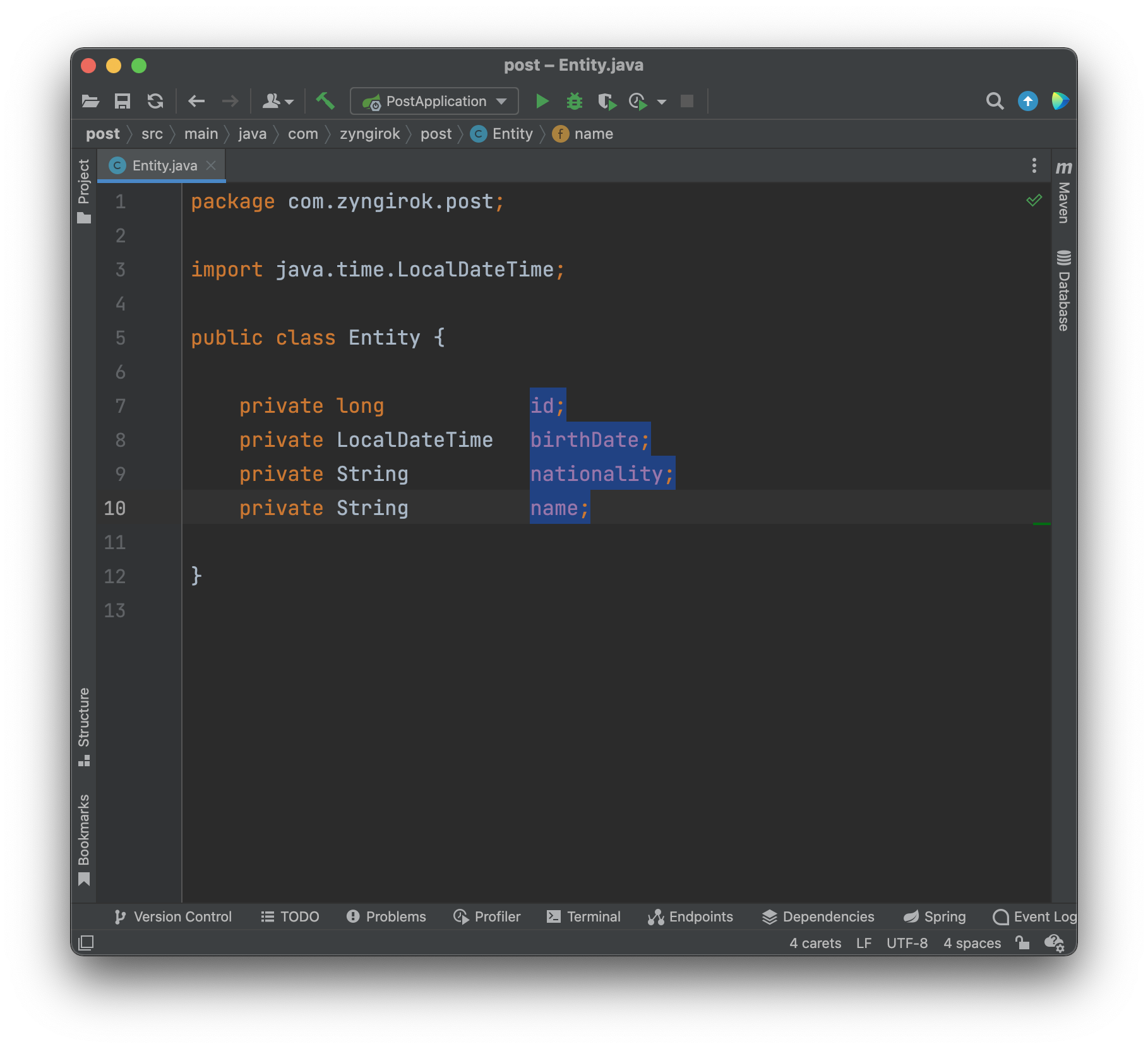
Task: Open the Endpoints tool window
Action: (x=690, y=916)
